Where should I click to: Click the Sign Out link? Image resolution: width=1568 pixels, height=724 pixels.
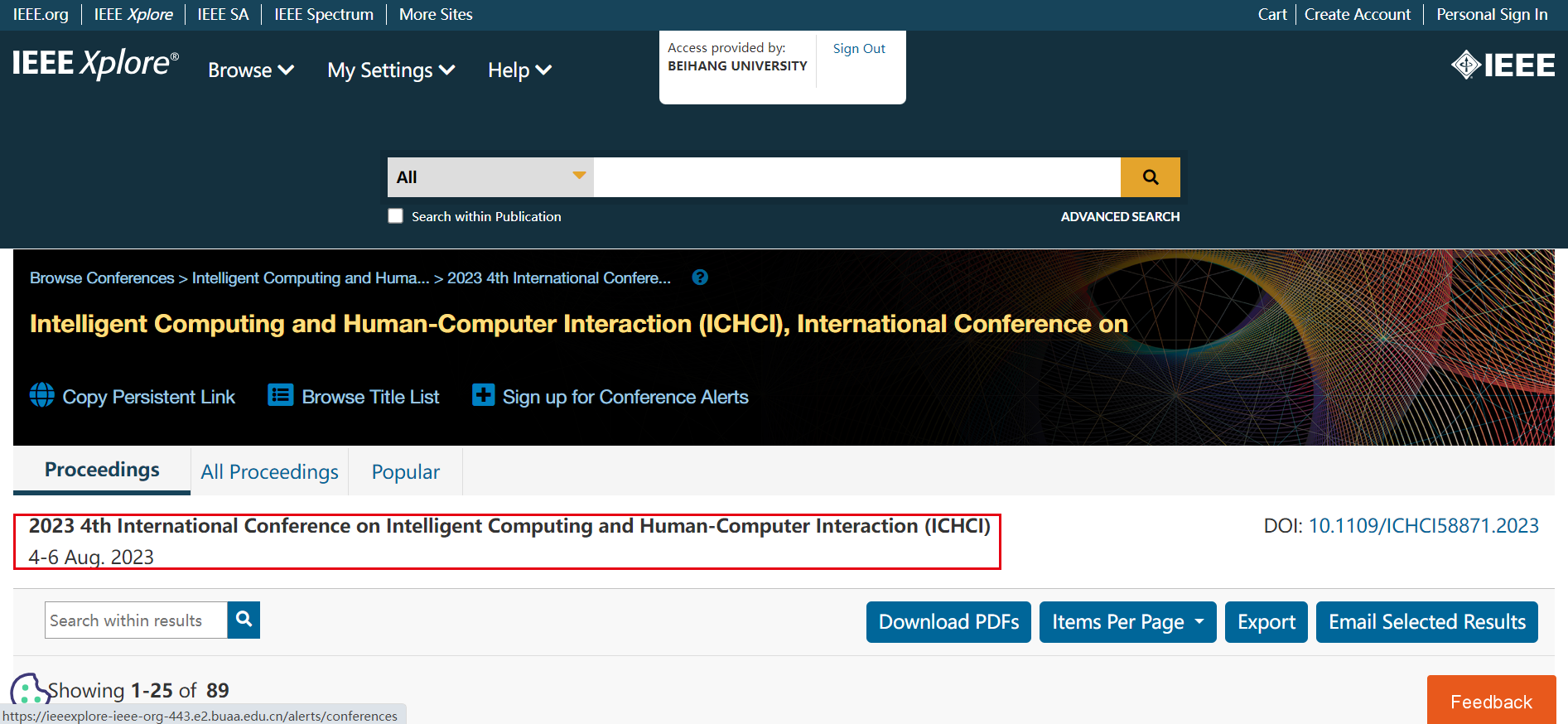pyautogui.click(x=859, y=49)
